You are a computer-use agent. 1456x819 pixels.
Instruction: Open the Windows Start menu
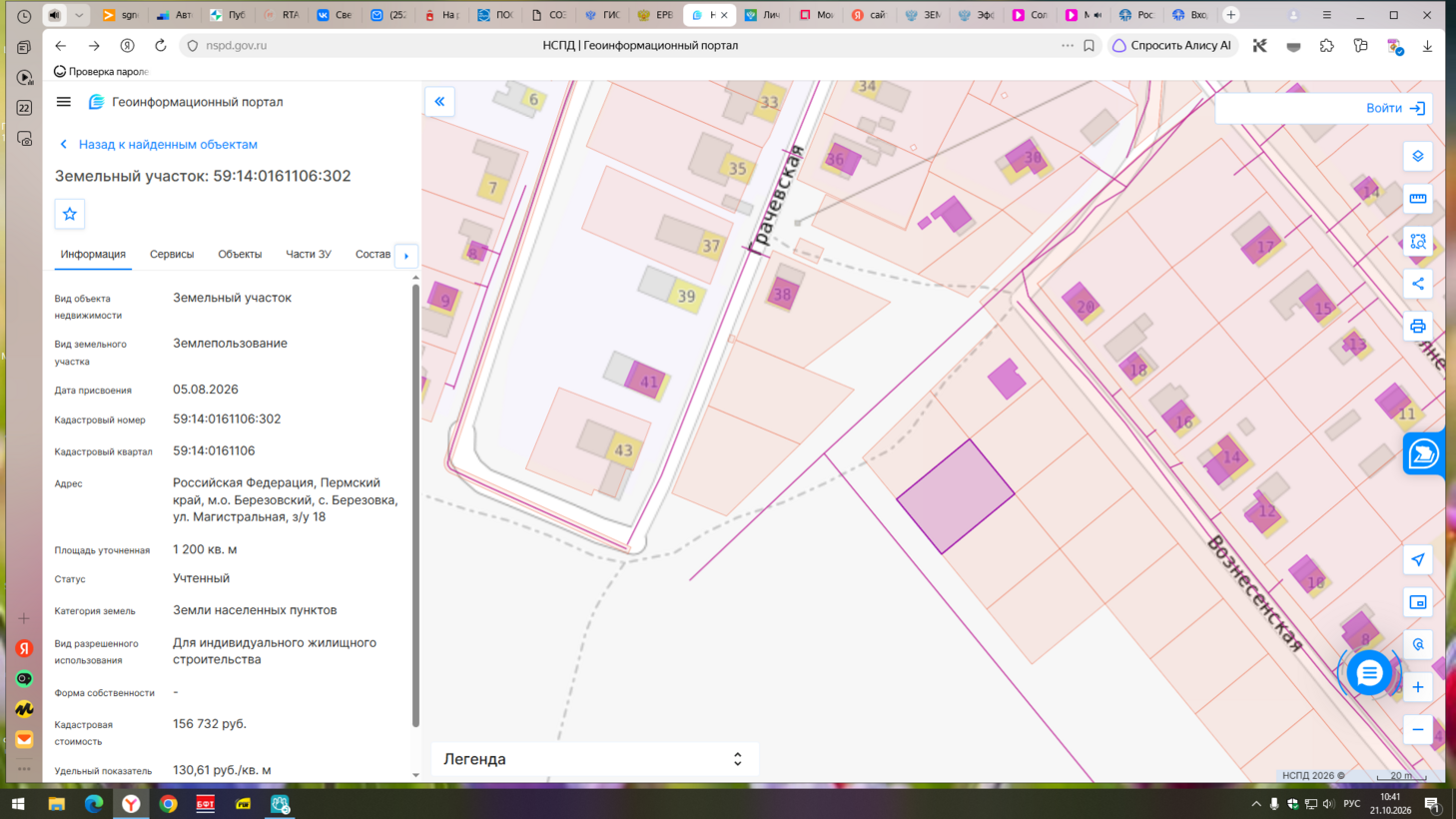pyautogui.click(x=18, y=804)
